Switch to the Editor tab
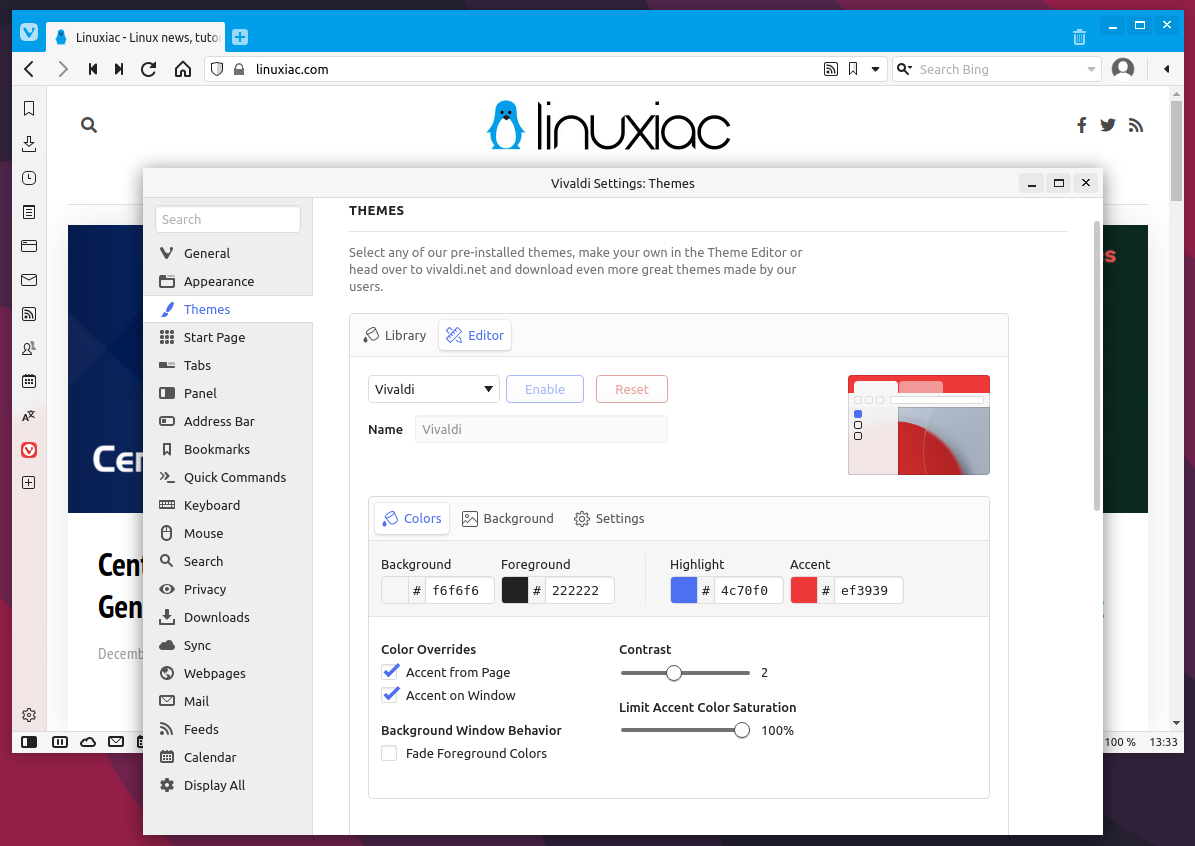Image resolution: width=1195 pixels, height=846 pixels. click(475, 335)
